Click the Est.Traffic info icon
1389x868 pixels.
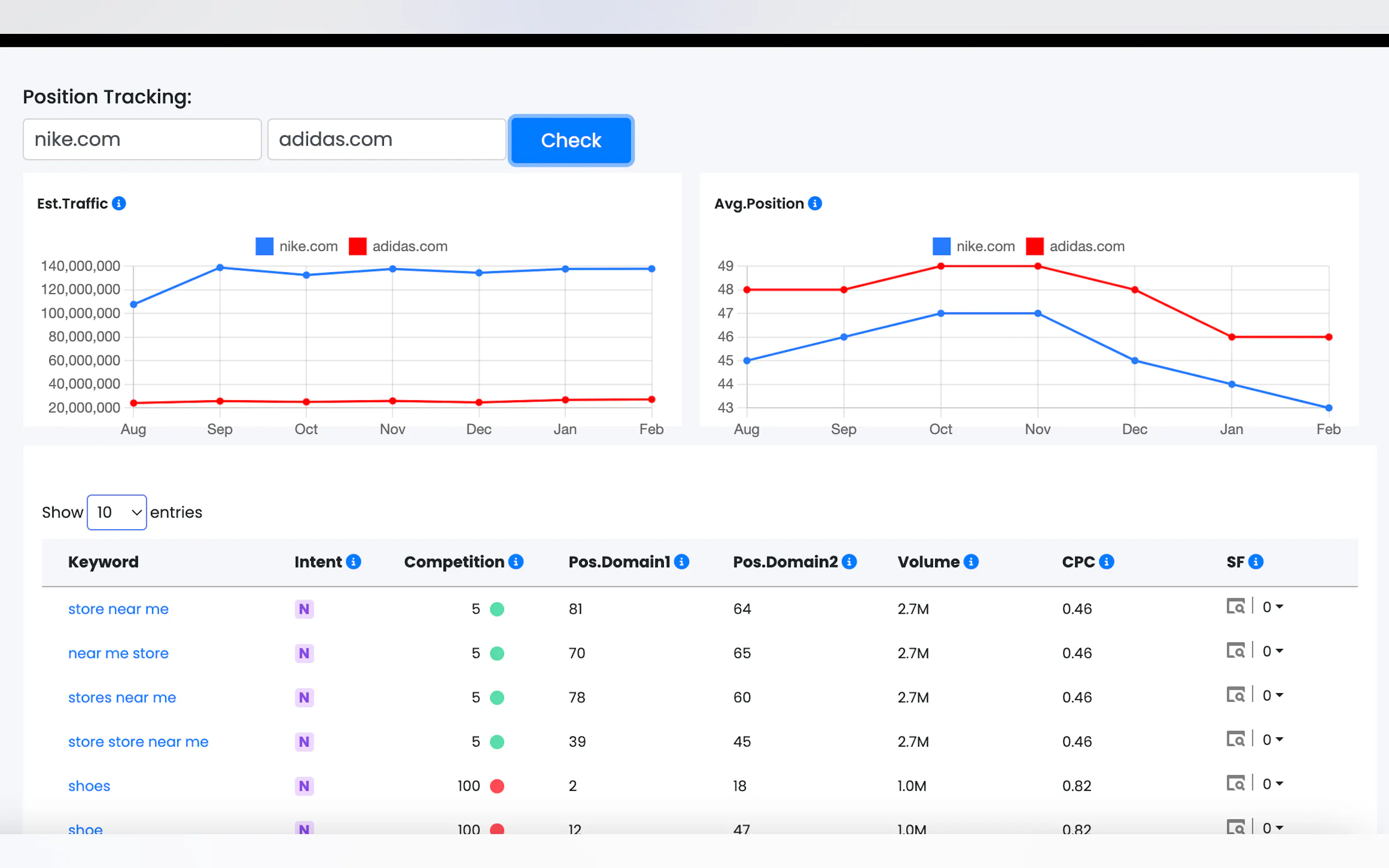119,203
